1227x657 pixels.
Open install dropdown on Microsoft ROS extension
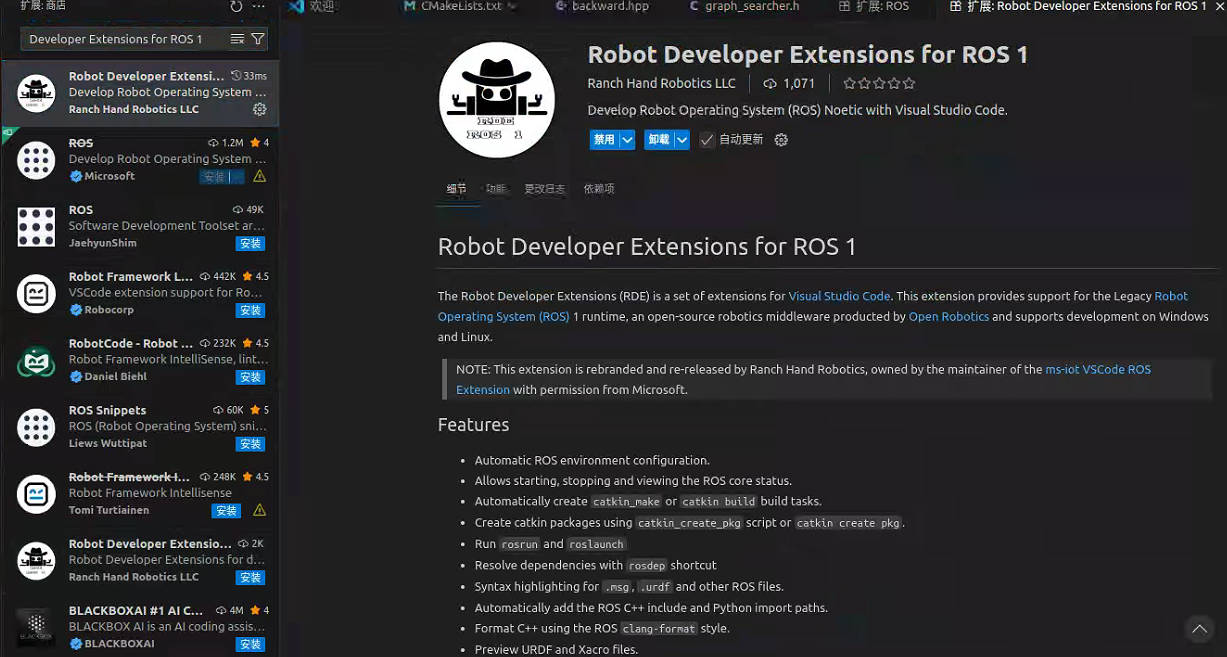pyautogui.click(x=236, y=177)
